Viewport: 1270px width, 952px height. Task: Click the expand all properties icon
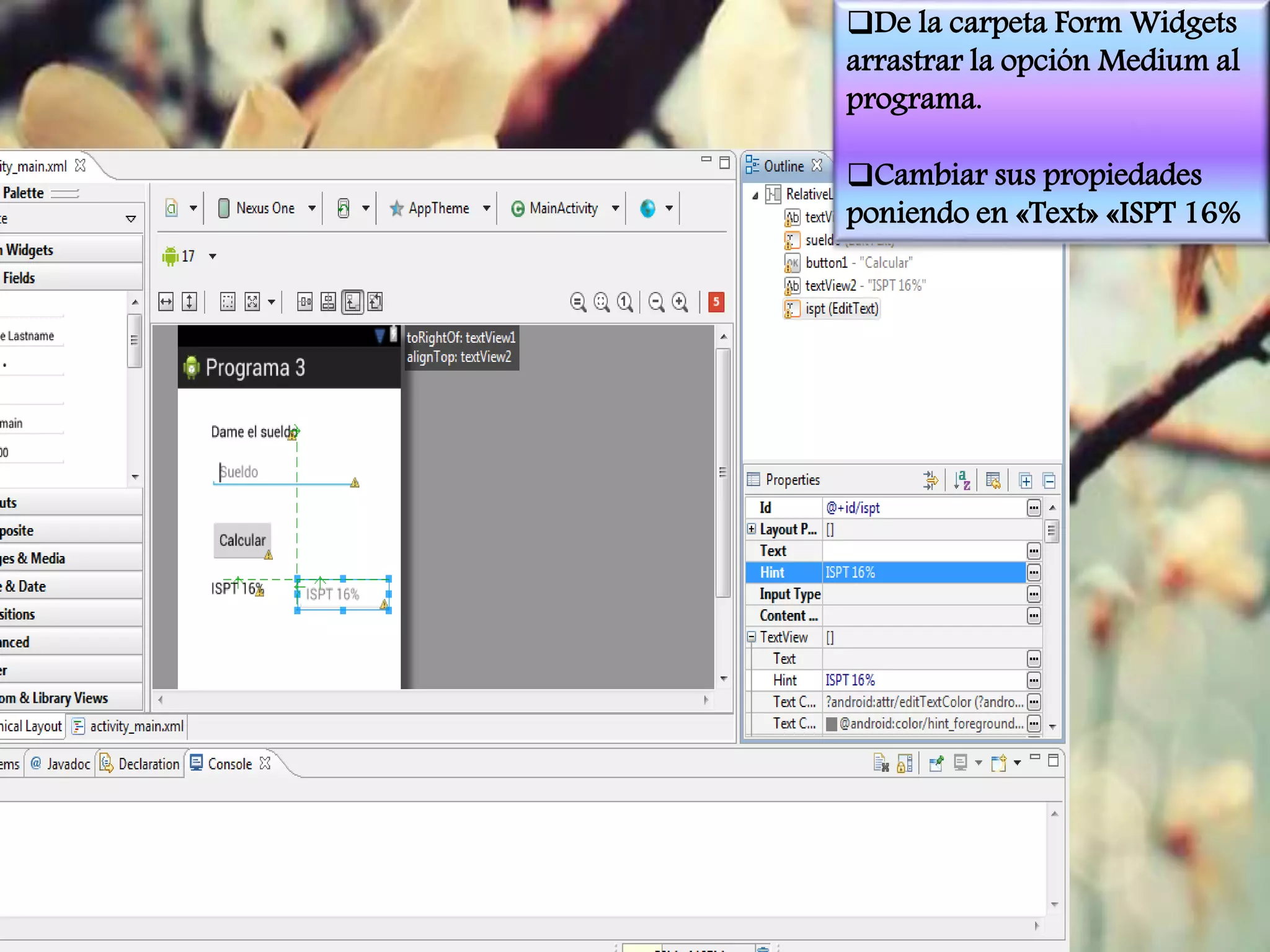(x=1026, y=480)
